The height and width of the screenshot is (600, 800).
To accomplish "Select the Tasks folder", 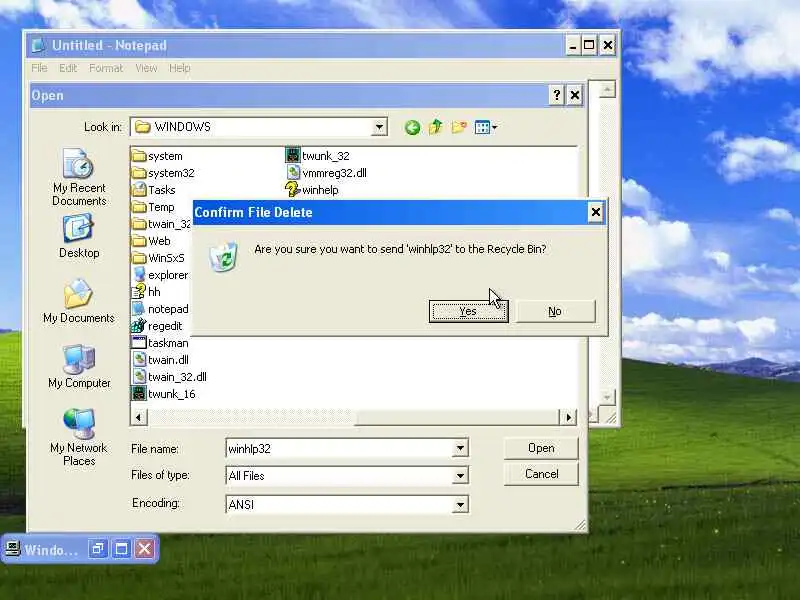I will tap(154, 190).
